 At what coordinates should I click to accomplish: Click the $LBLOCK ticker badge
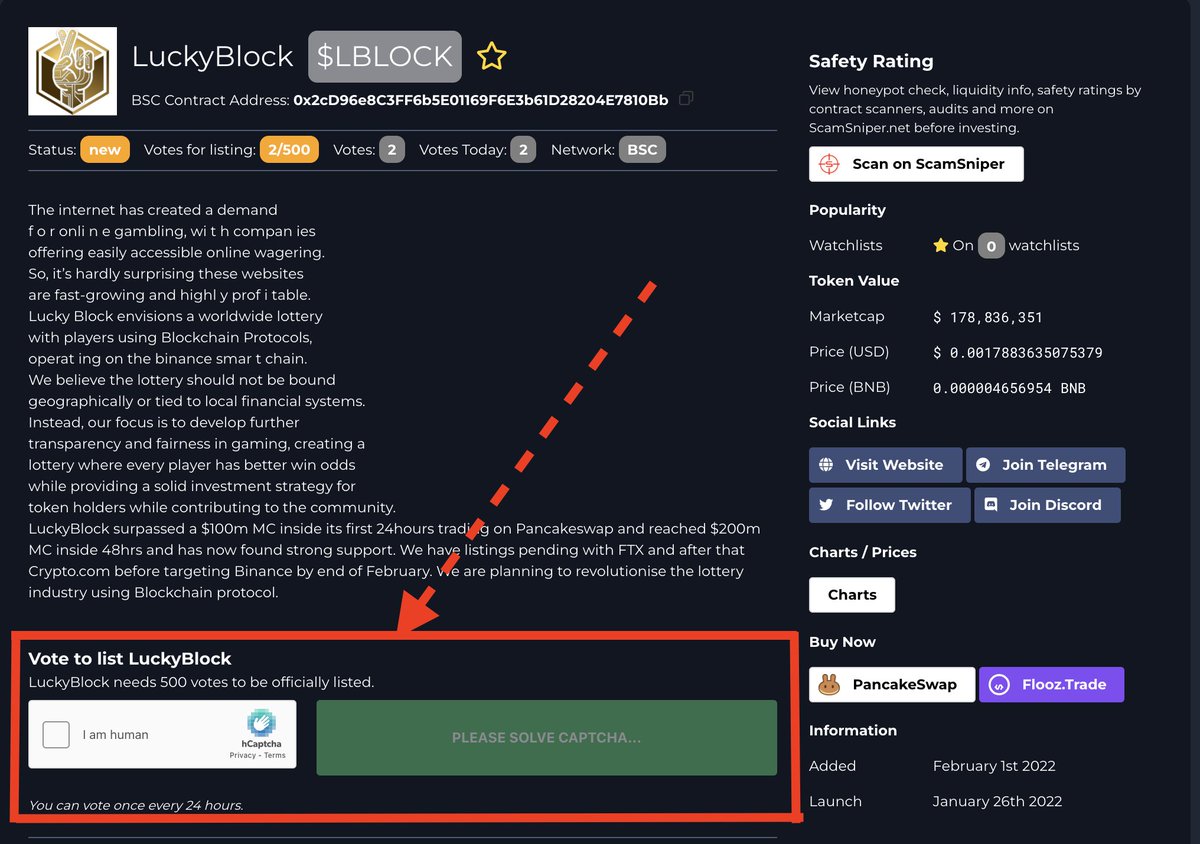click(385, 57)
